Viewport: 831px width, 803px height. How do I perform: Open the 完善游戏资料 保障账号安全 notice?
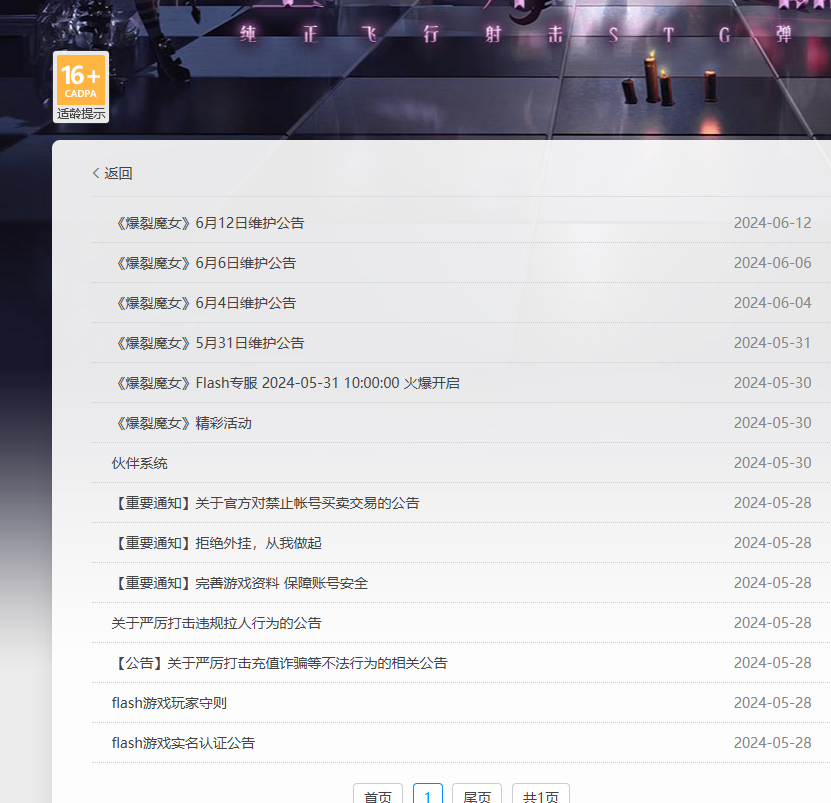(x=240, y=583)
